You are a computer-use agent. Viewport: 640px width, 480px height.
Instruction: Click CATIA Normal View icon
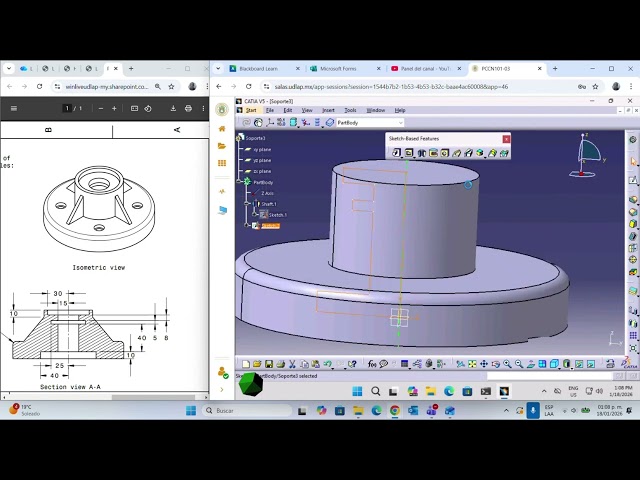pyautogui.click(x=531, y=364)
